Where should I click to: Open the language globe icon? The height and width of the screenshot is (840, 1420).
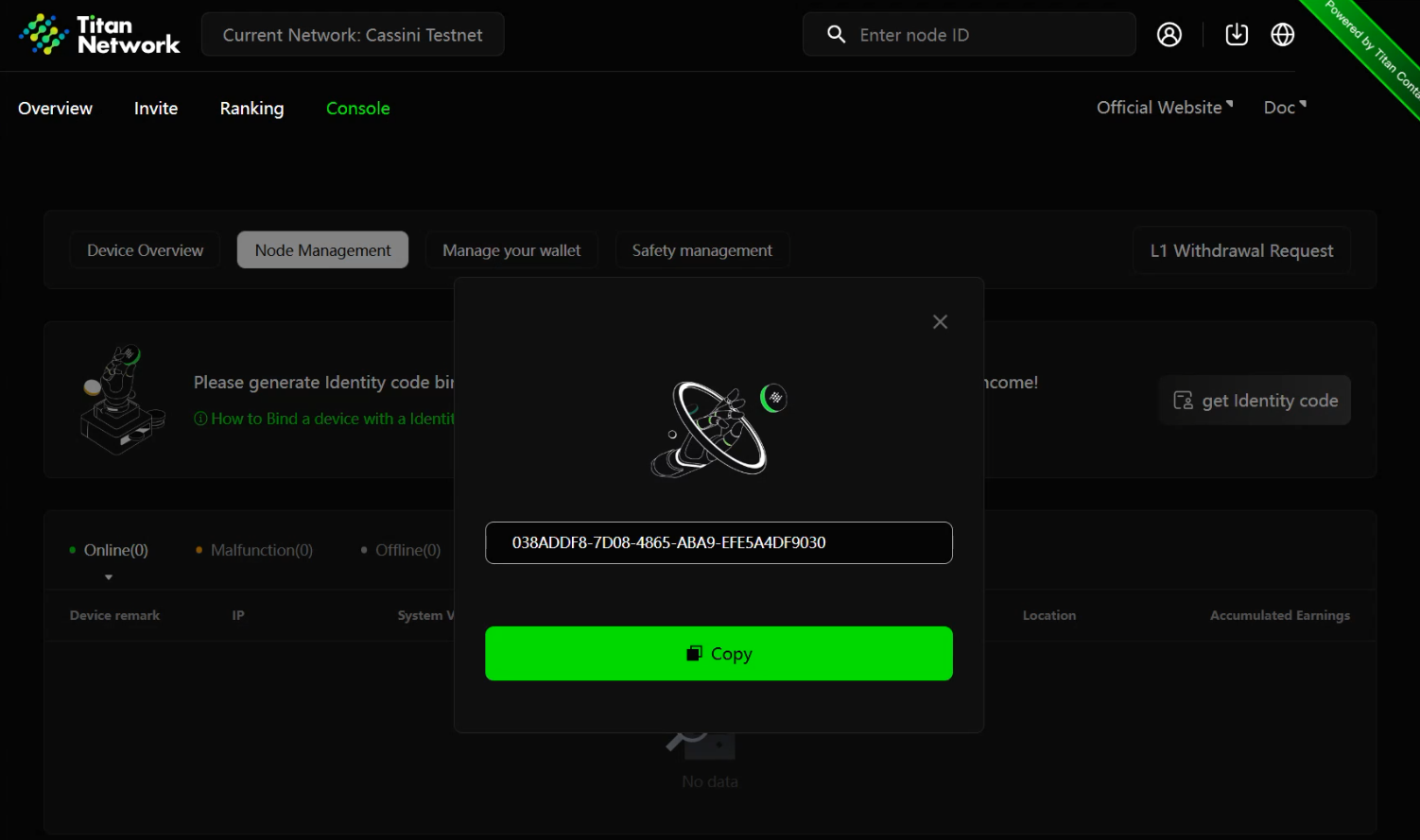1283,35
